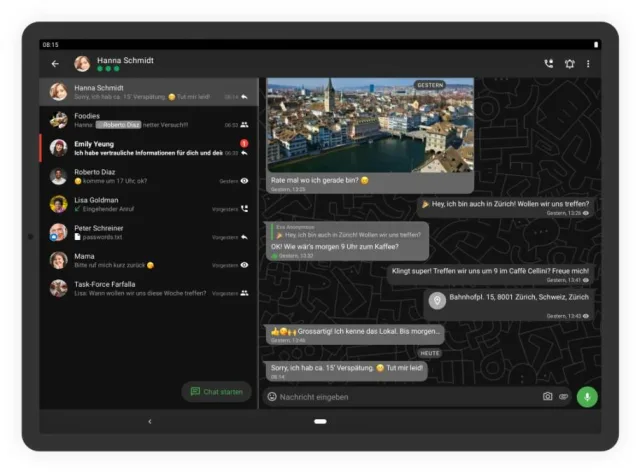
Task: Click the GESTERN date label
Action: pos(430,85)
